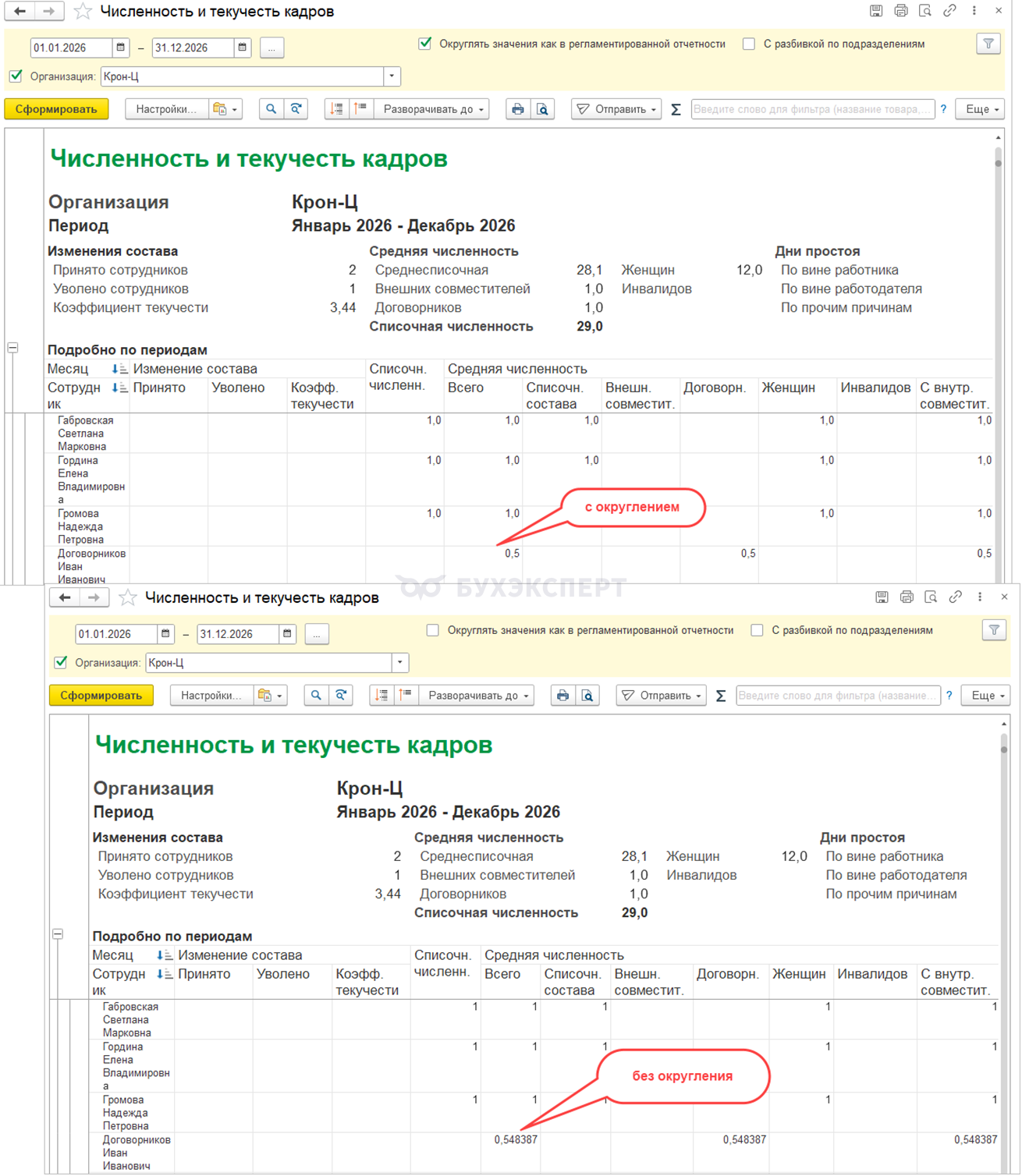Open print preview in the lower report toolbar

tap(587, 696)
